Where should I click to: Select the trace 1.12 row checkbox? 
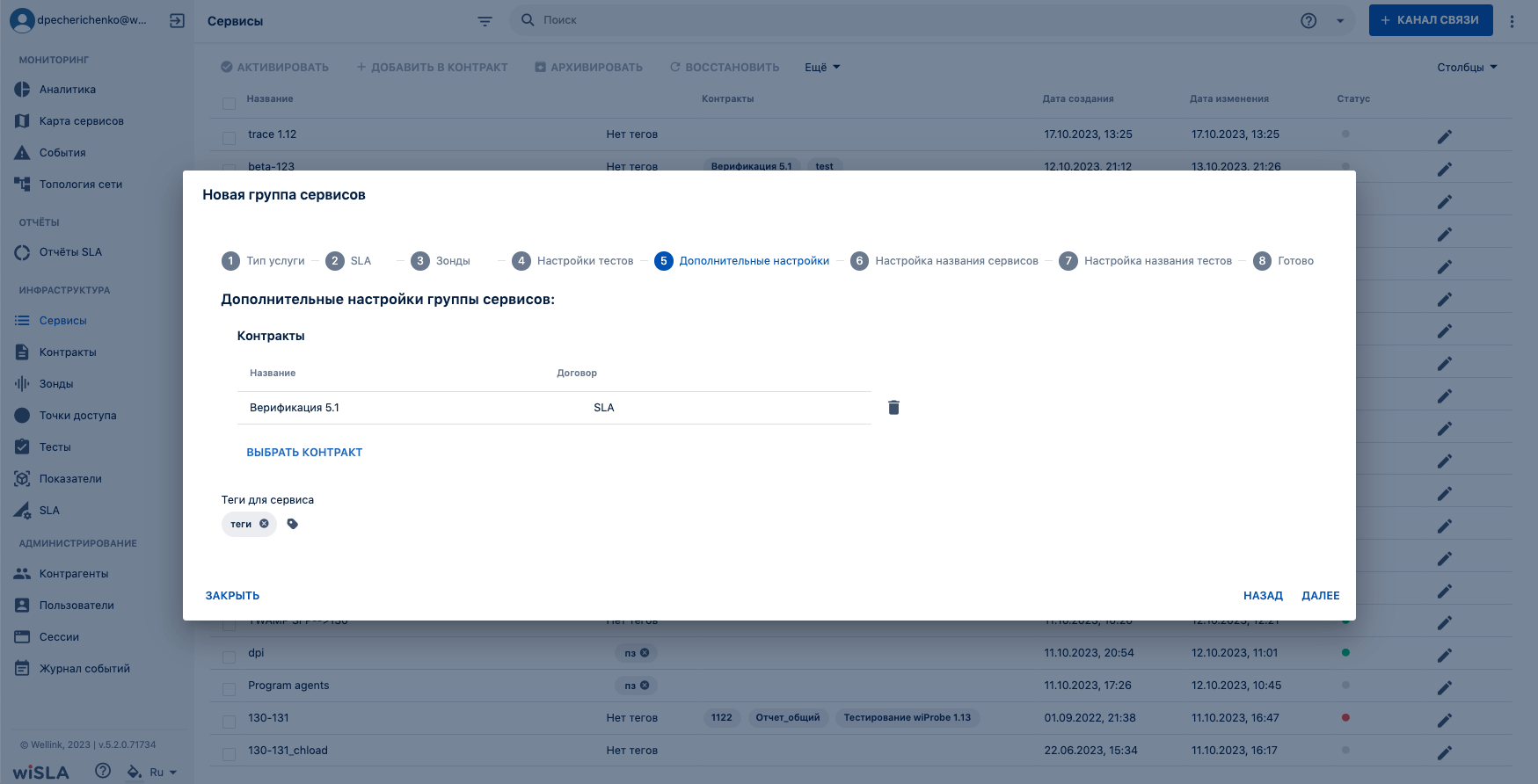(229, 138)
